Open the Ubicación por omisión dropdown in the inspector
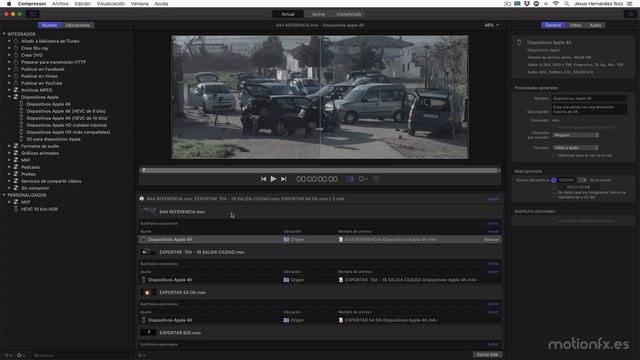The height and width of the screenshot is (360, 640). point(576,135)
